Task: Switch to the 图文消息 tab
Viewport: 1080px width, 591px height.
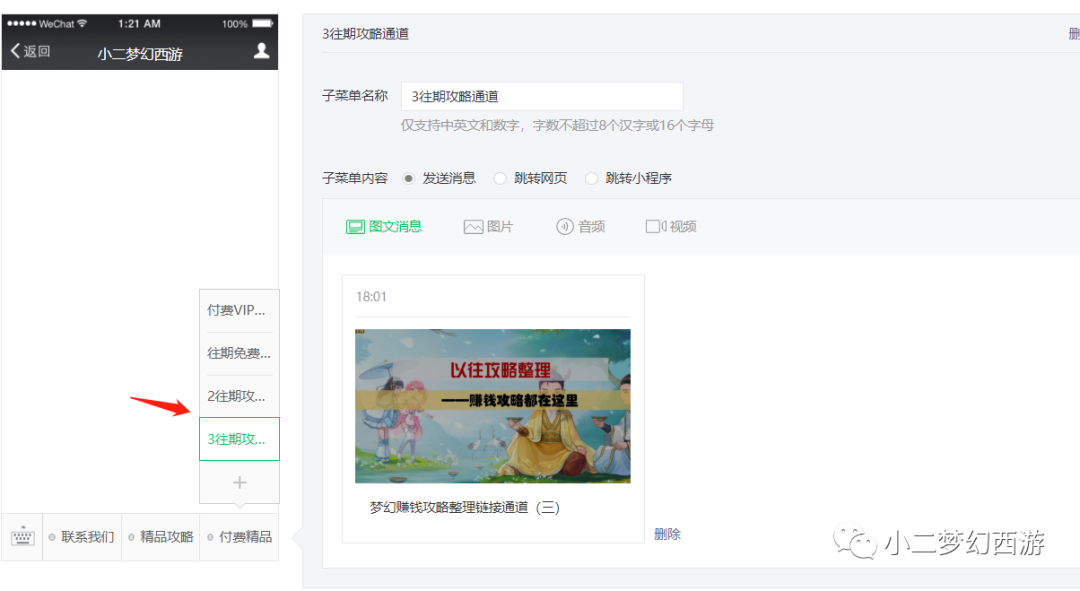Action: click(384, 227)
